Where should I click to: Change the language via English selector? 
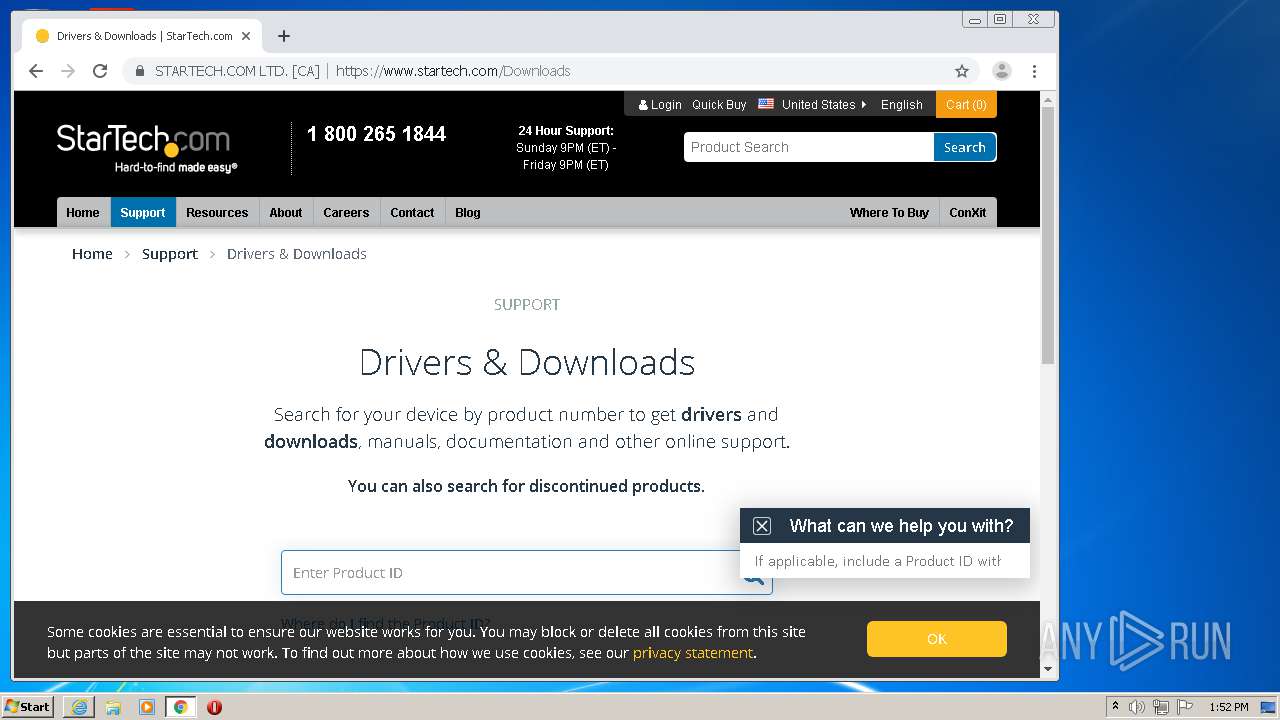click(901, 104)
